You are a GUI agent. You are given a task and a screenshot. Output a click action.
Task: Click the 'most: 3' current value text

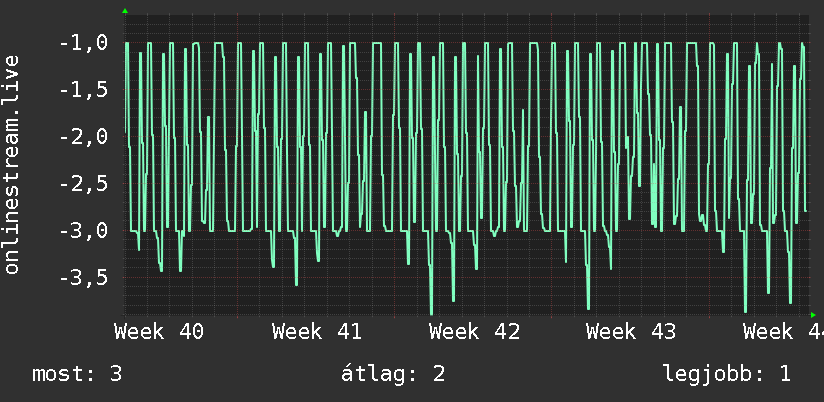tap(77, 374)
